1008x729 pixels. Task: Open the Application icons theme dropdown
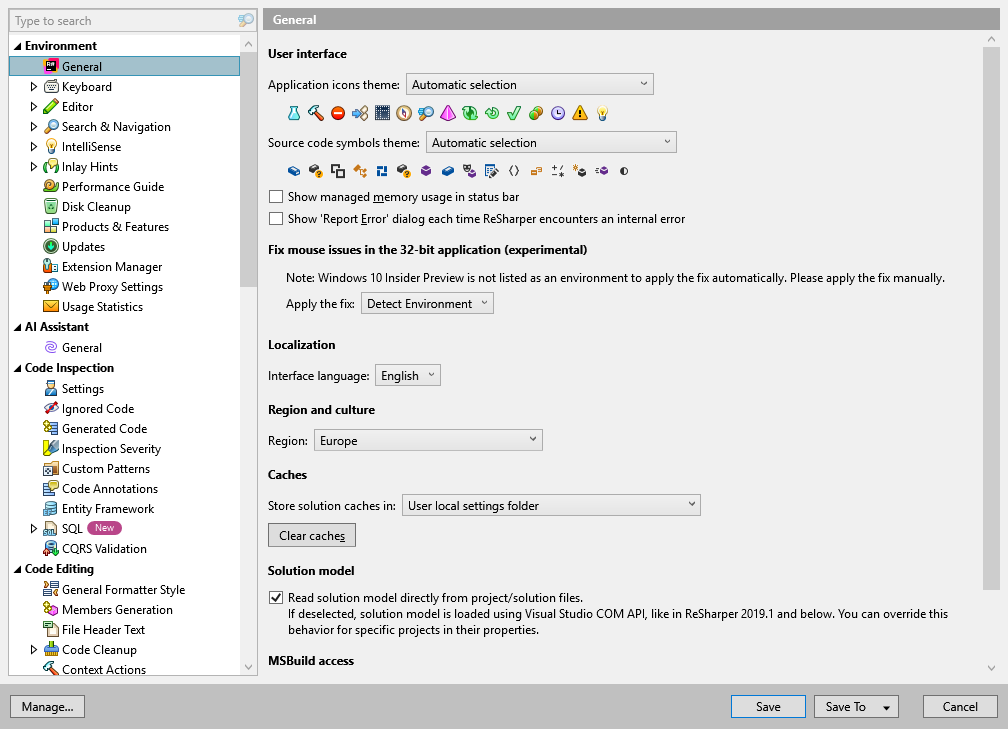tap(529, 84)
